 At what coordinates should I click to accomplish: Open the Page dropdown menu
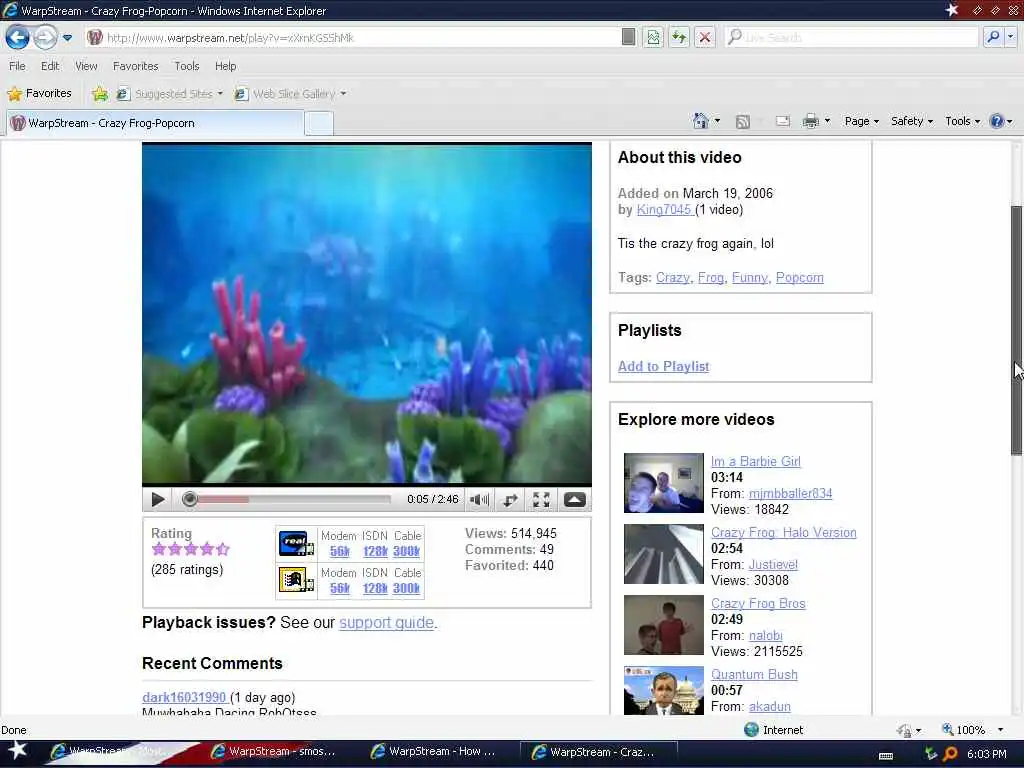coord(861,121)
